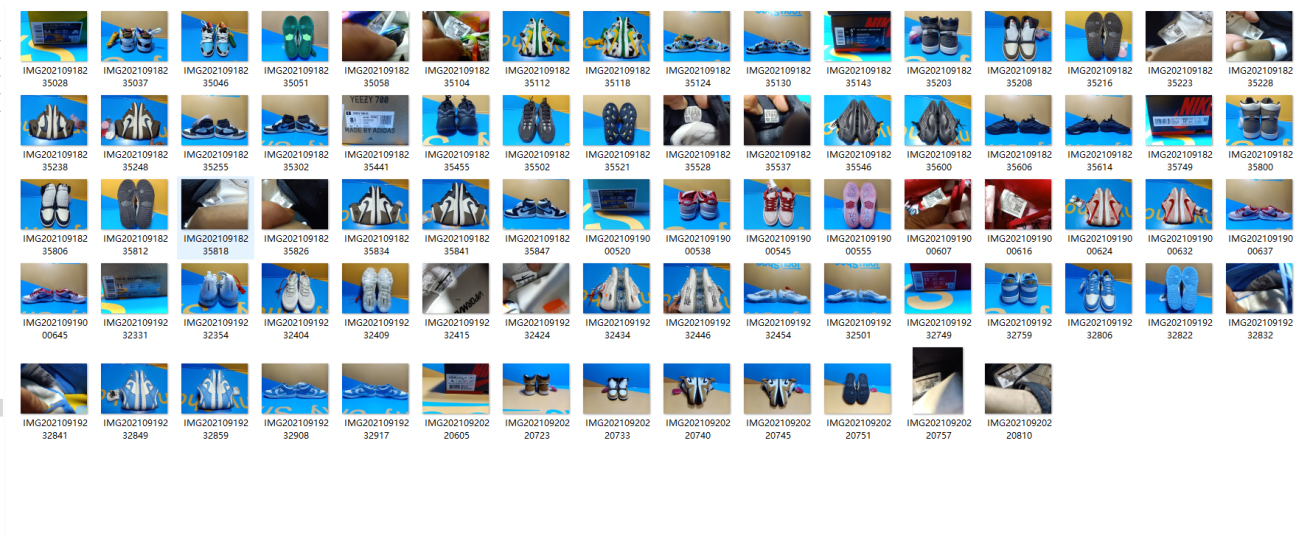Choose thumbnail IMG20210919232832
1296x536 pixels.
click(1260, 289)
